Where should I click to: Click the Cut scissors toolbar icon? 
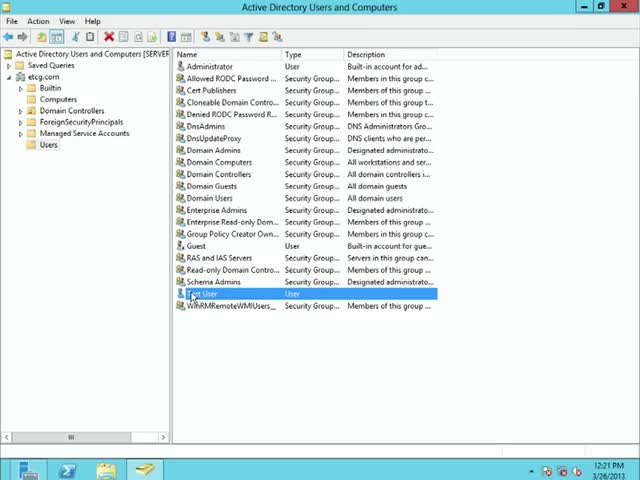click(x=76, y=37)
